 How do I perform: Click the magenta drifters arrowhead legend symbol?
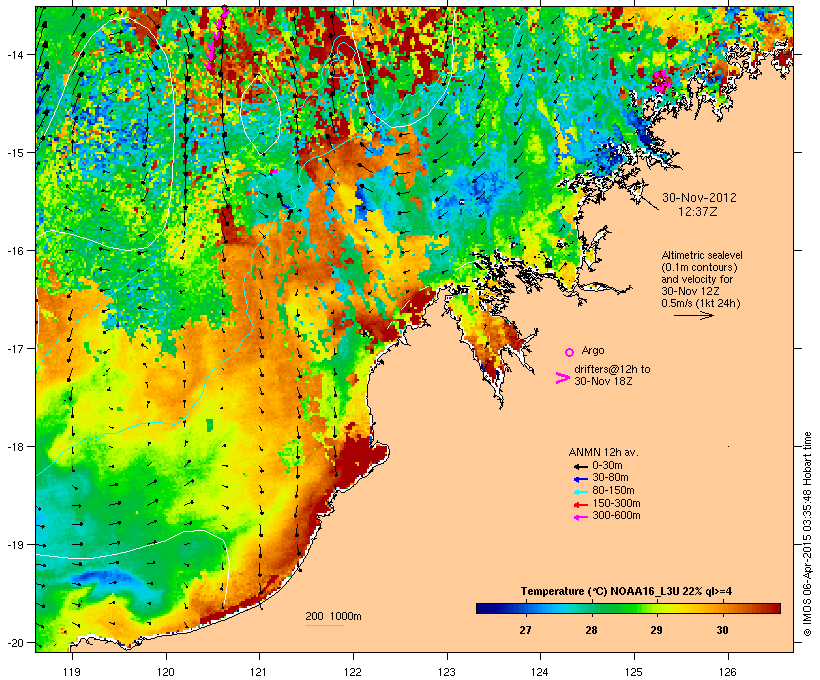(562, 378)
